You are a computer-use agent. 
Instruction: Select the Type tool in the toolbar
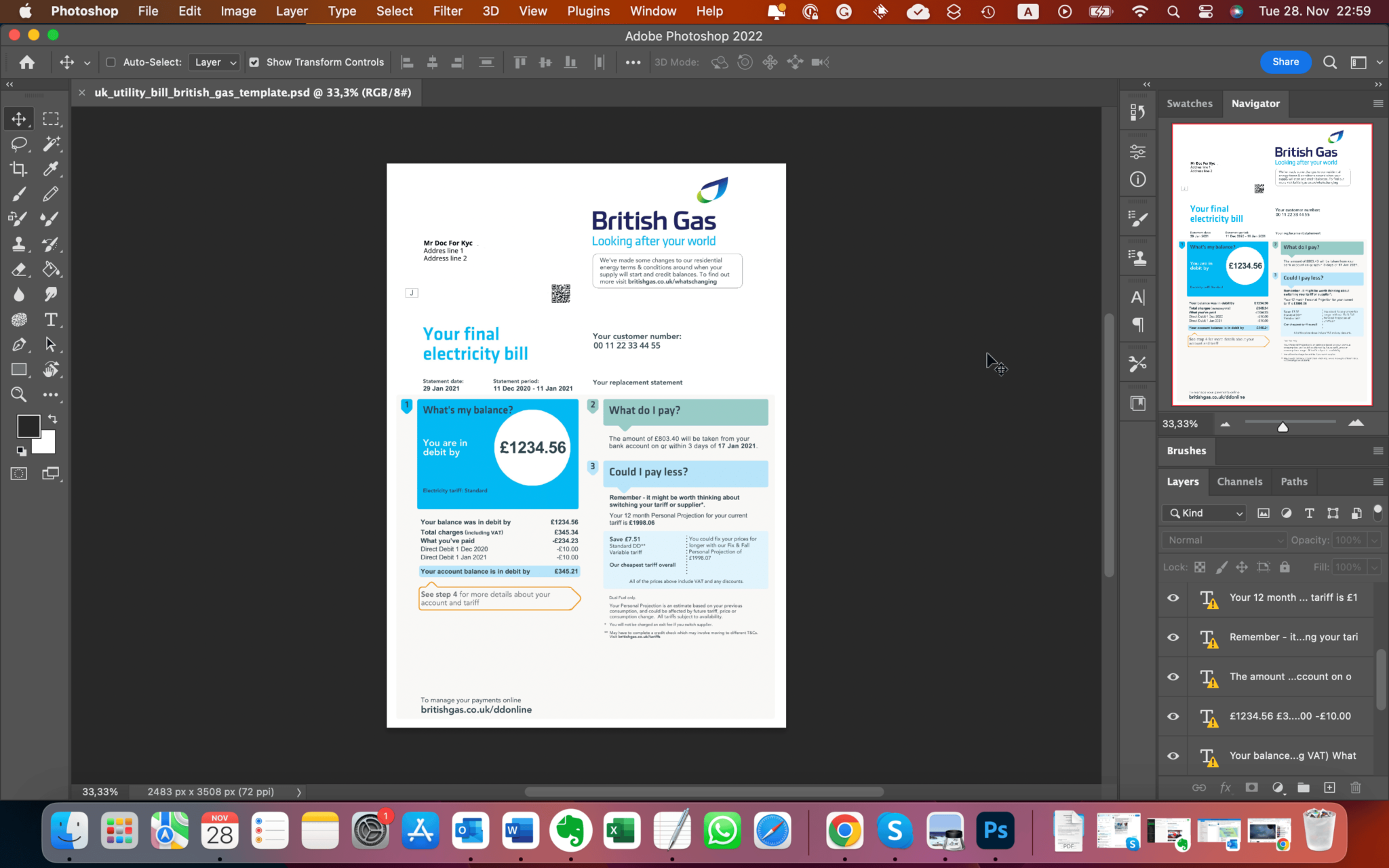51,319
